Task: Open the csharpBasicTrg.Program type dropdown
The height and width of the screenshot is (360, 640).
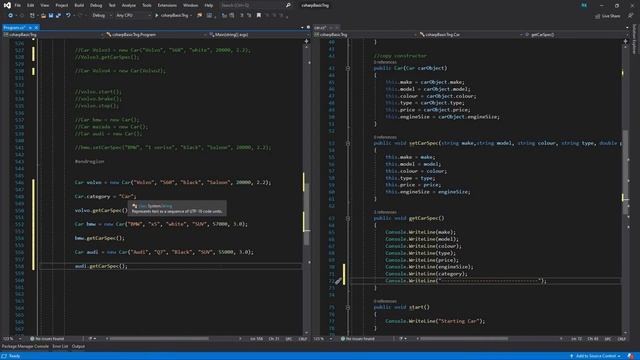Action: (x=155, y=35)
